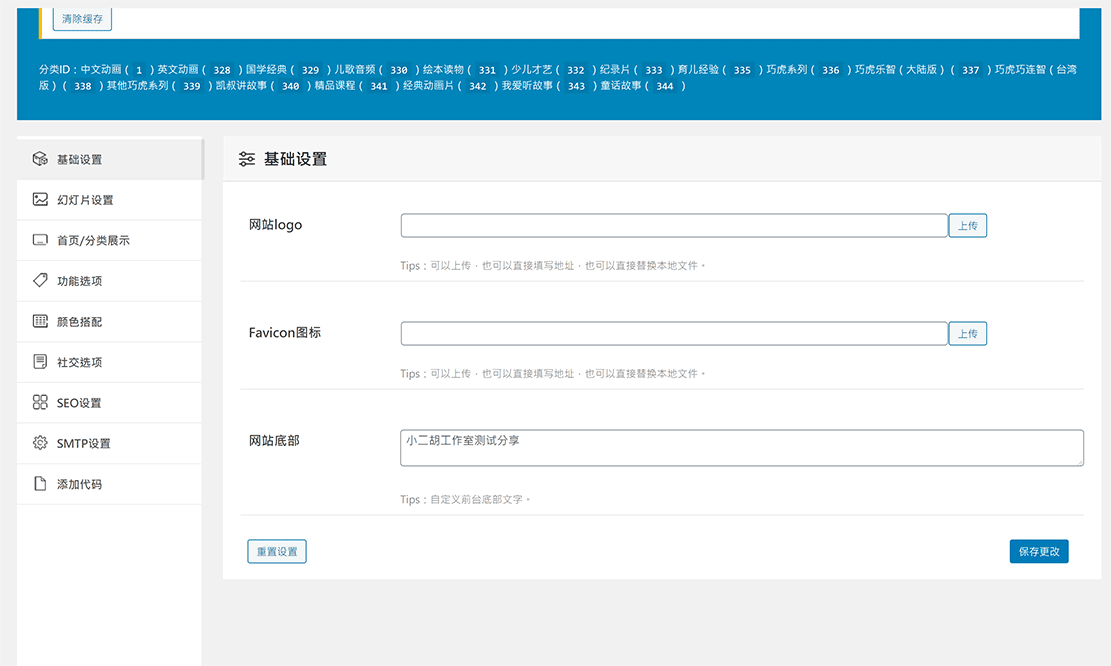The width and height of the screenshot is (1111, 666).
Task: Click the cube icon beside 基础设置
Action: 42,159
